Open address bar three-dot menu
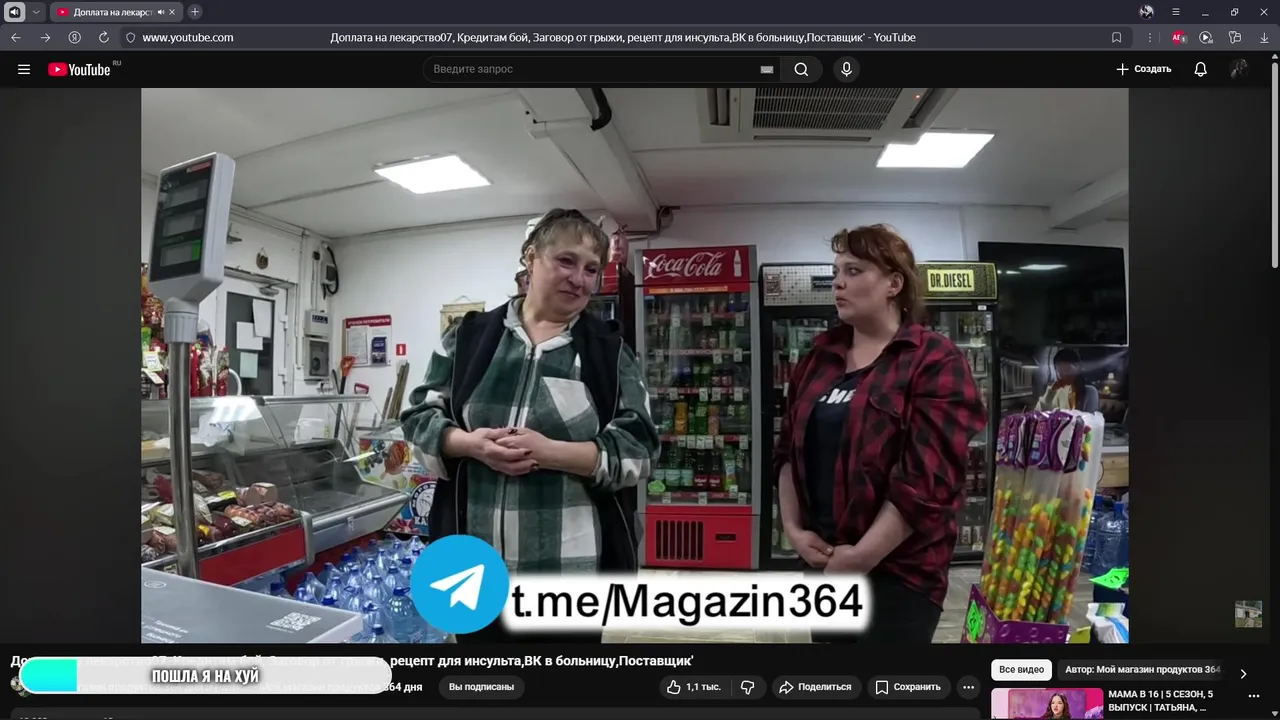 [1150, 37]
